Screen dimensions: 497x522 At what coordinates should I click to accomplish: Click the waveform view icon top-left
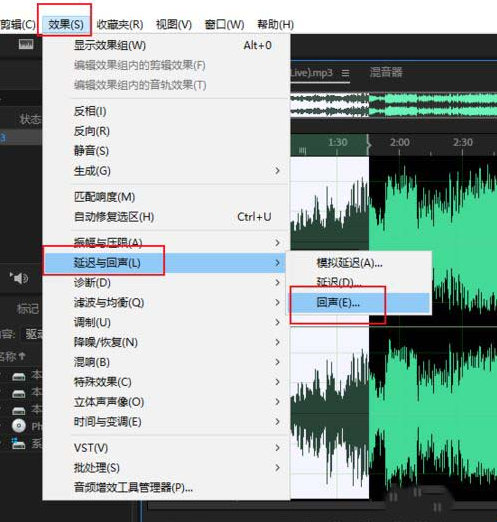pos(26,44)
